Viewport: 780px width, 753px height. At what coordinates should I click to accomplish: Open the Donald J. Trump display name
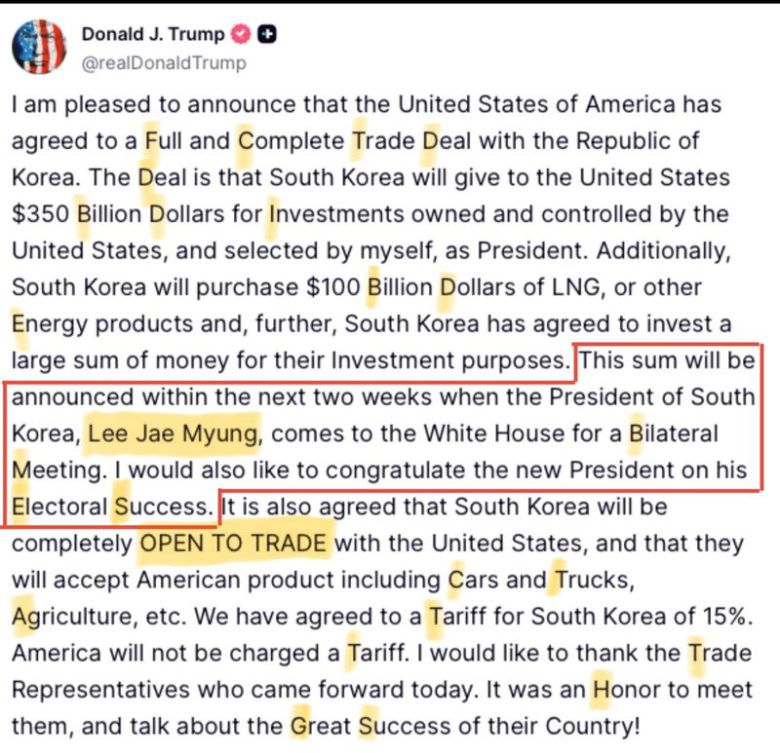click(152, 34)
